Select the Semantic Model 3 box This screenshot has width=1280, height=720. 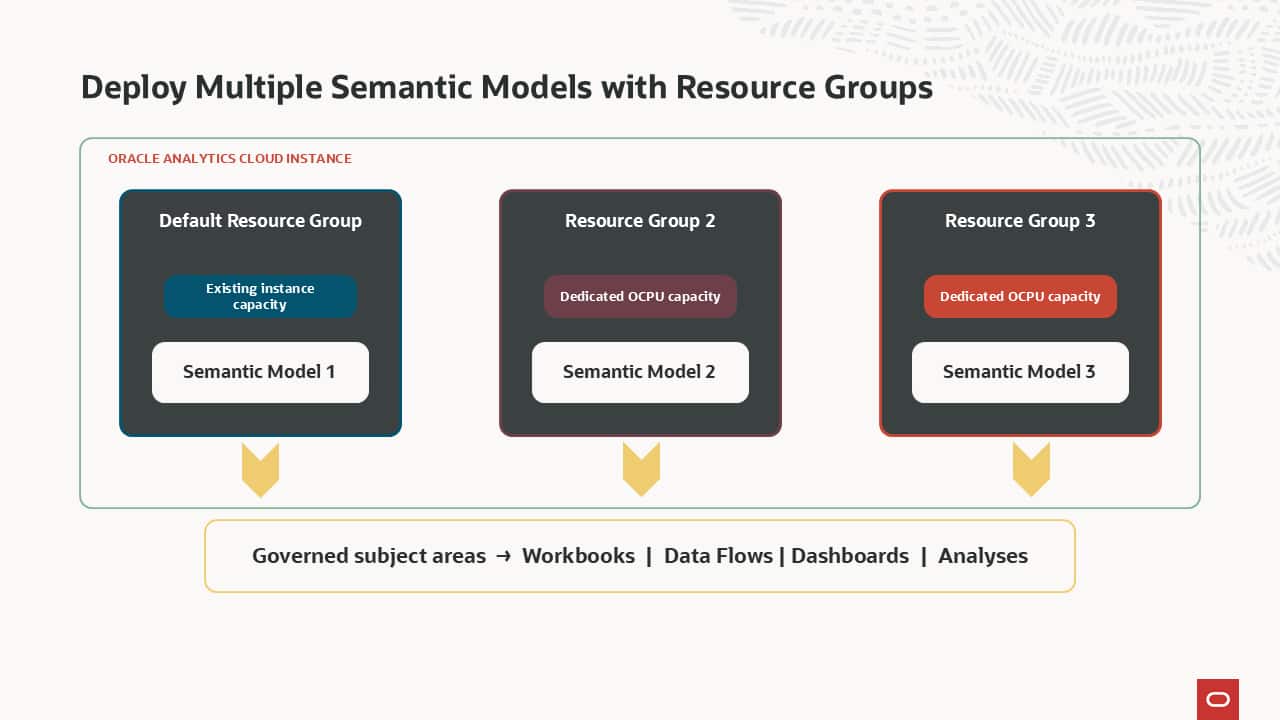click(x=1020, y=372)
